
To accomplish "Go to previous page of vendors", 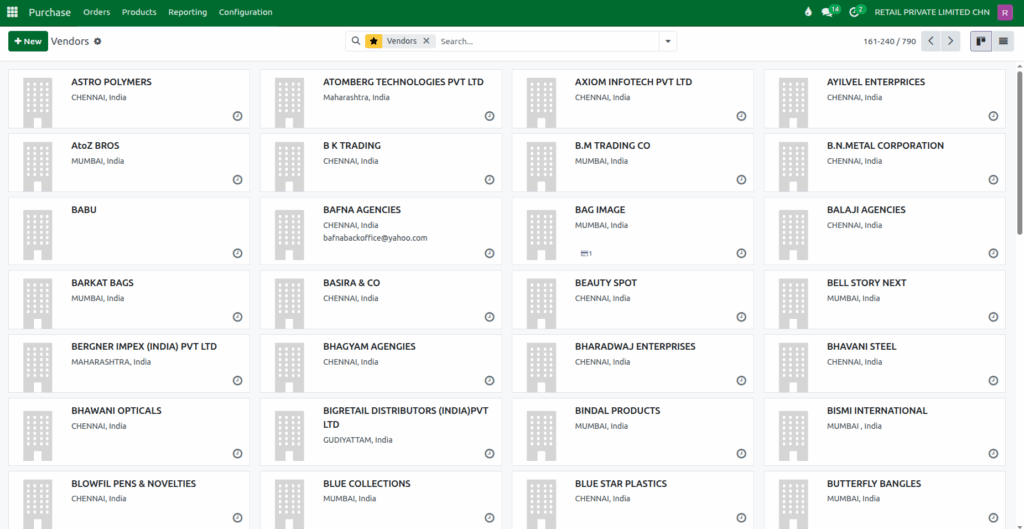I will click(931, 41).
